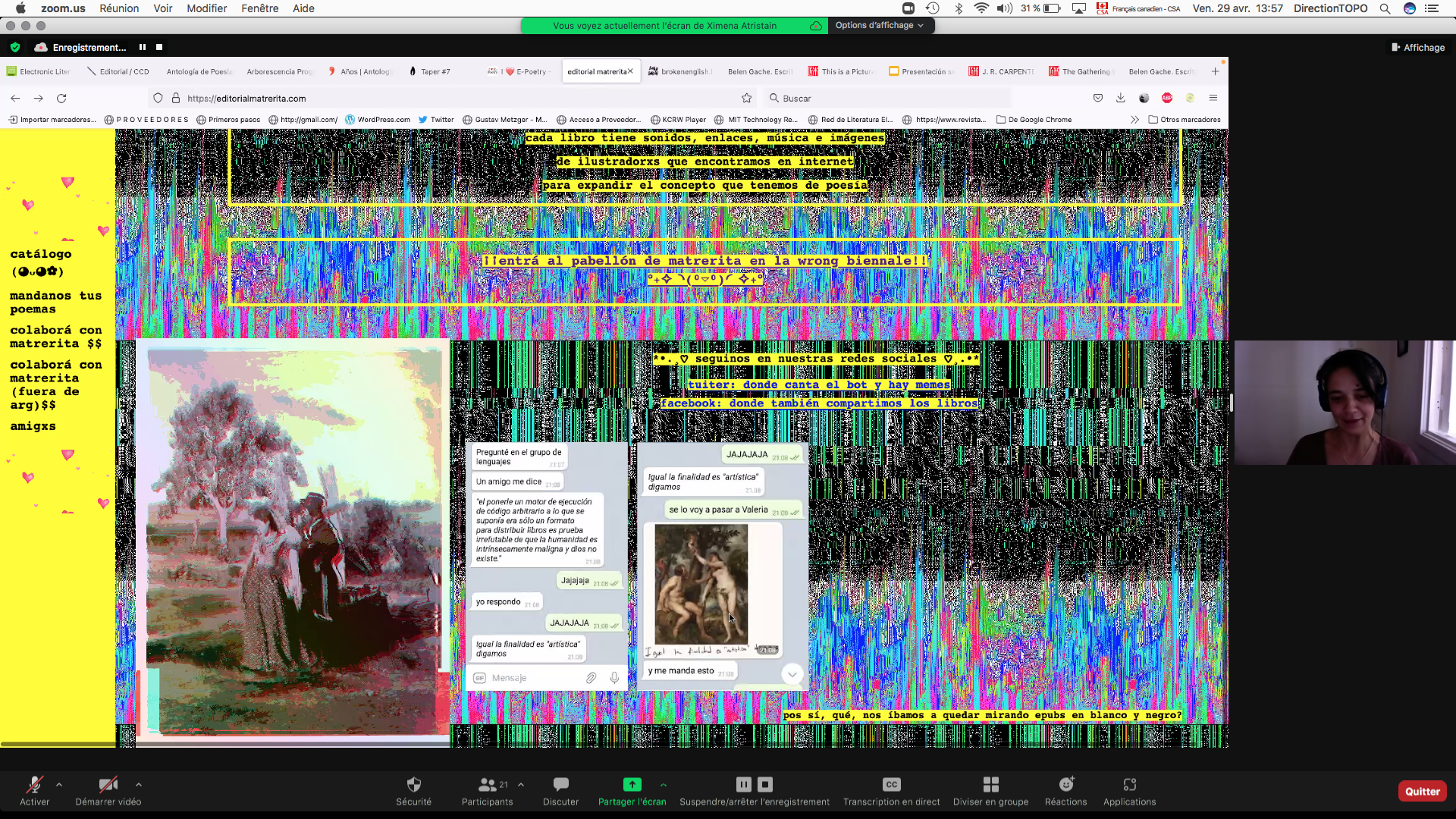Click the sound volume menu bar icon

1005,8
